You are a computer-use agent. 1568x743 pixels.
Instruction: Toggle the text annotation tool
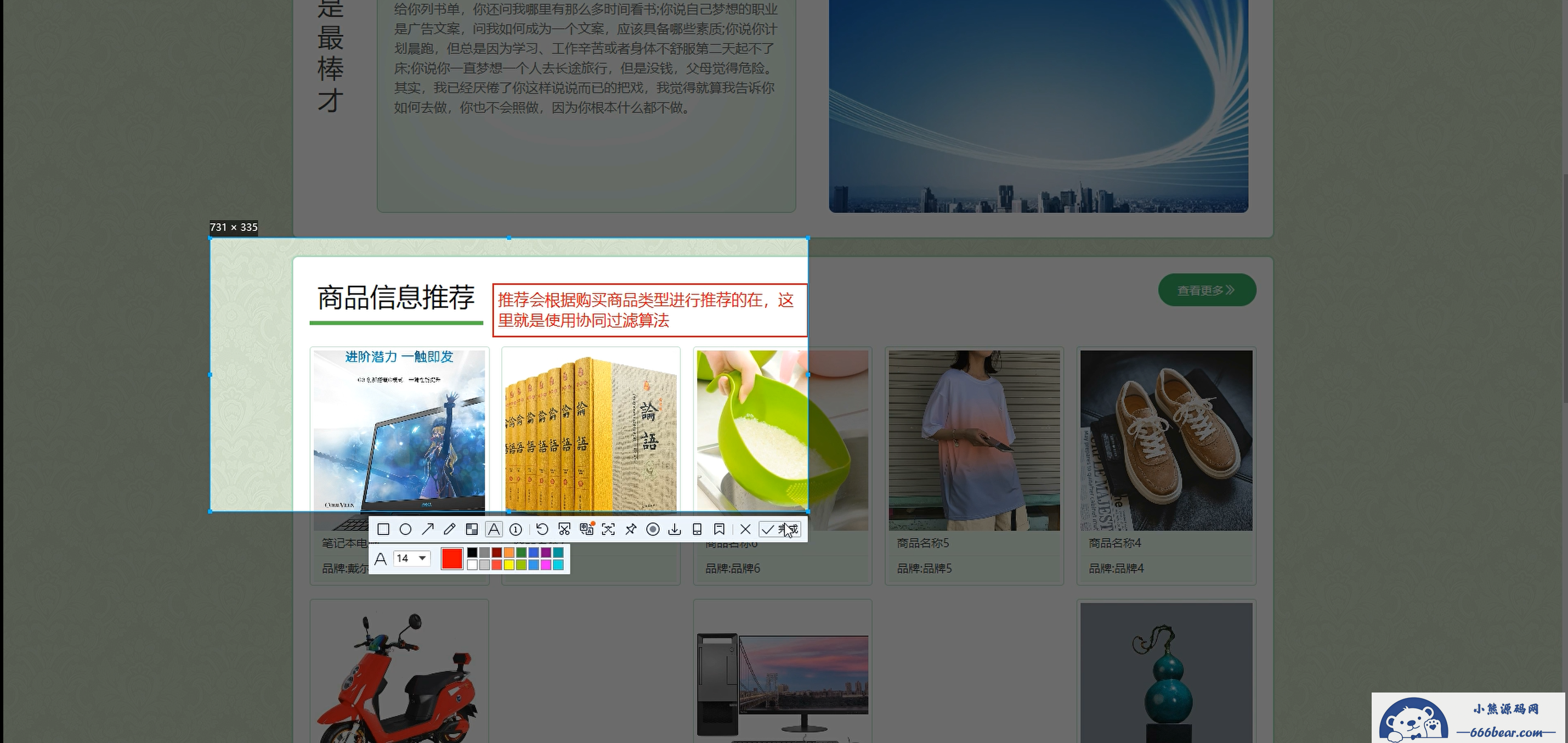tap(494, 529)
